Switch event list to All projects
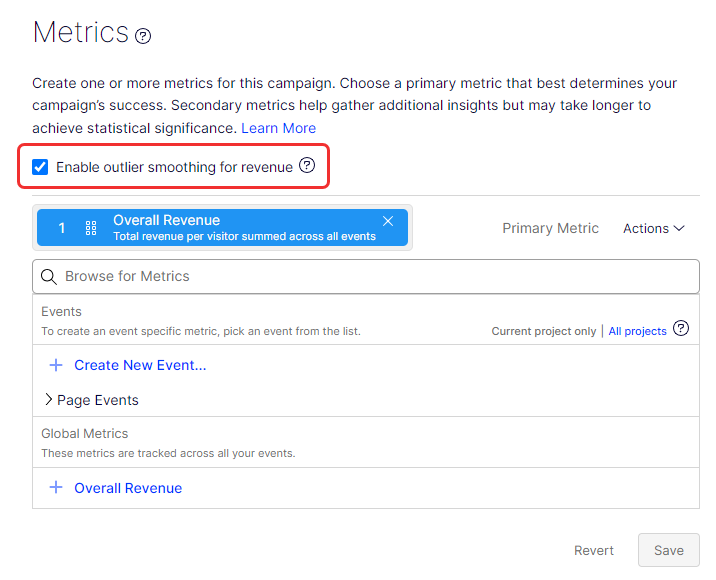The image size is (716, 580). coord(637,331)
